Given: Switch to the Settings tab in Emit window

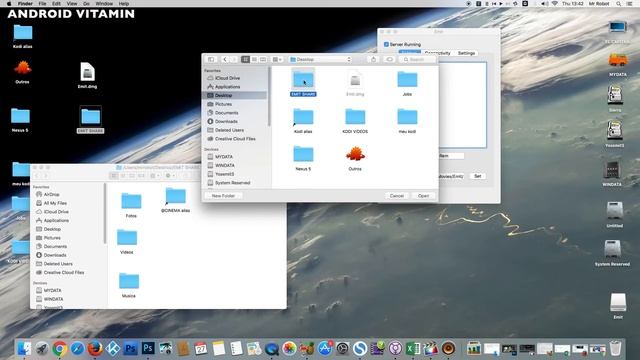Looking at the screenshot, I should click(466, 53).
